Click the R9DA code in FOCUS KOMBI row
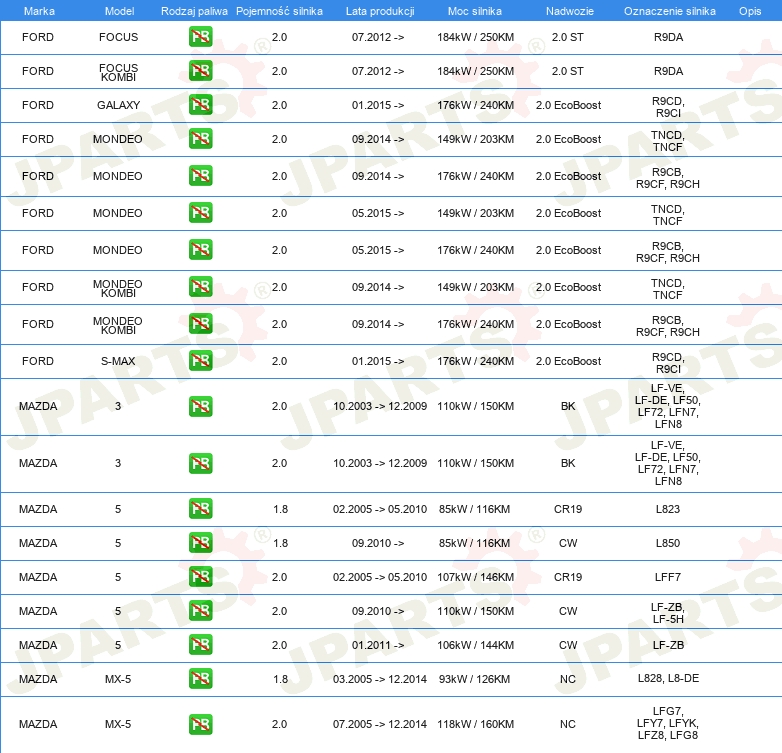782x753 pixels. click(668, 71)
